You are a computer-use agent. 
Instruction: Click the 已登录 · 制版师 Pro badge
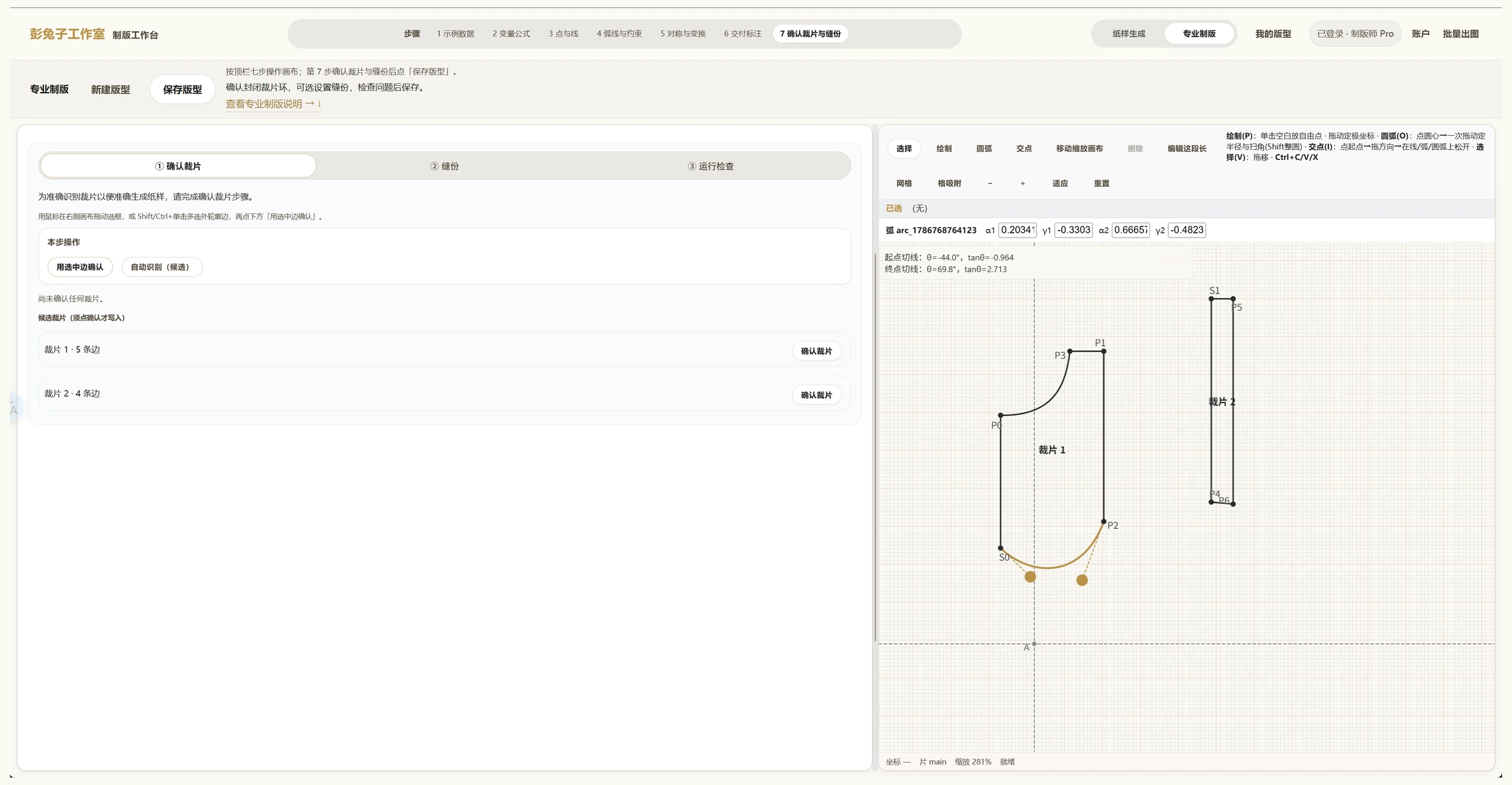[x=1355, y=34]
